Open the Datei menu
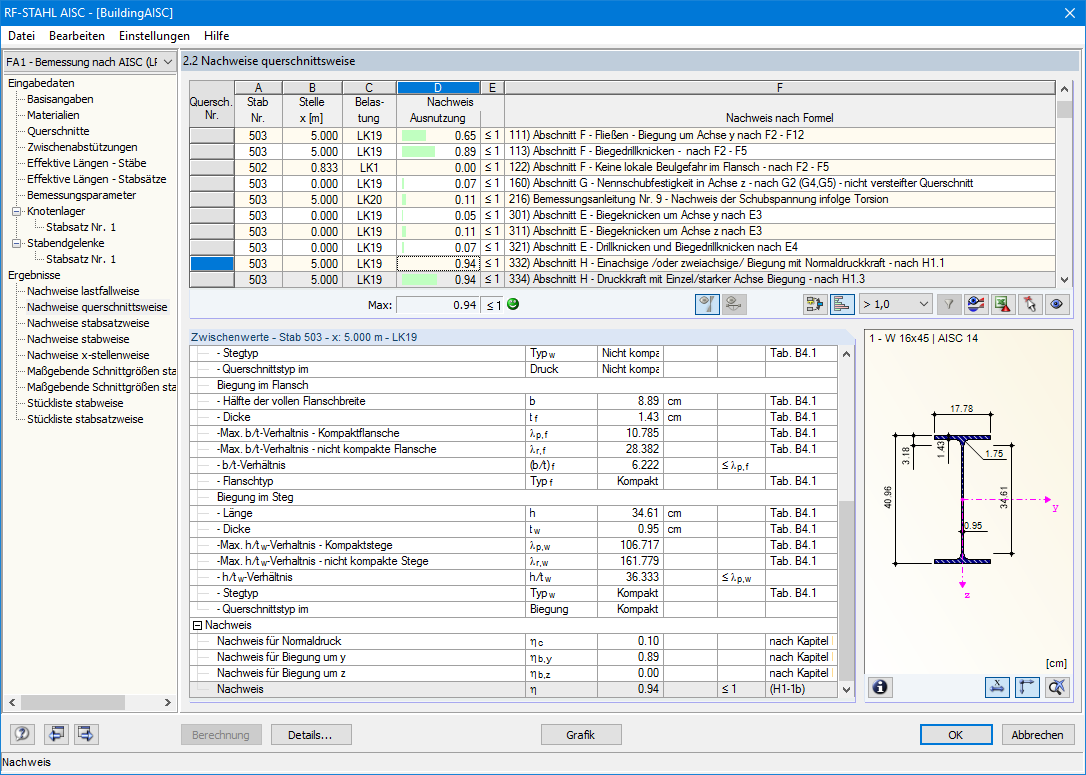 click(x=21, y=36)
